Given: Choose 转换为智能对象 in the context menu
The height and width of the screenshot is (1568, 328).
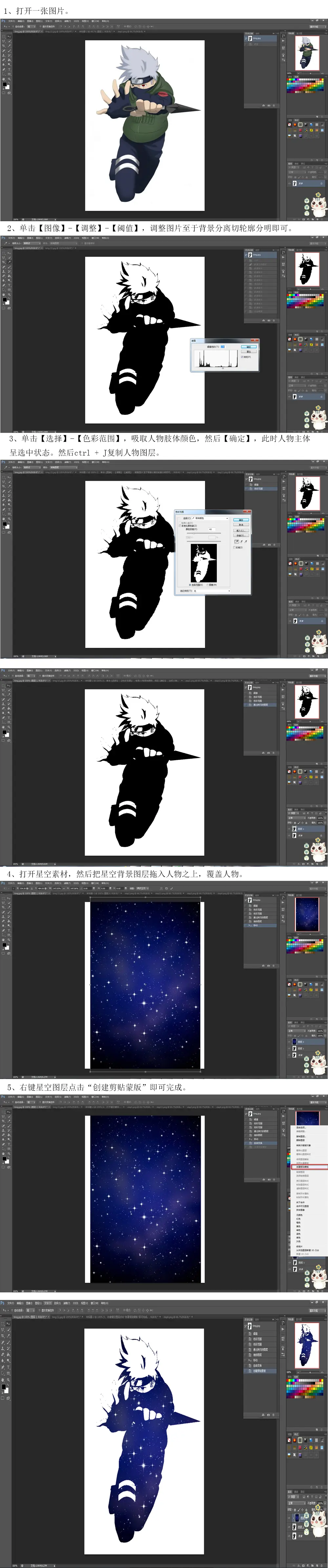Looking at the screenshot, I should (304, 1146).
